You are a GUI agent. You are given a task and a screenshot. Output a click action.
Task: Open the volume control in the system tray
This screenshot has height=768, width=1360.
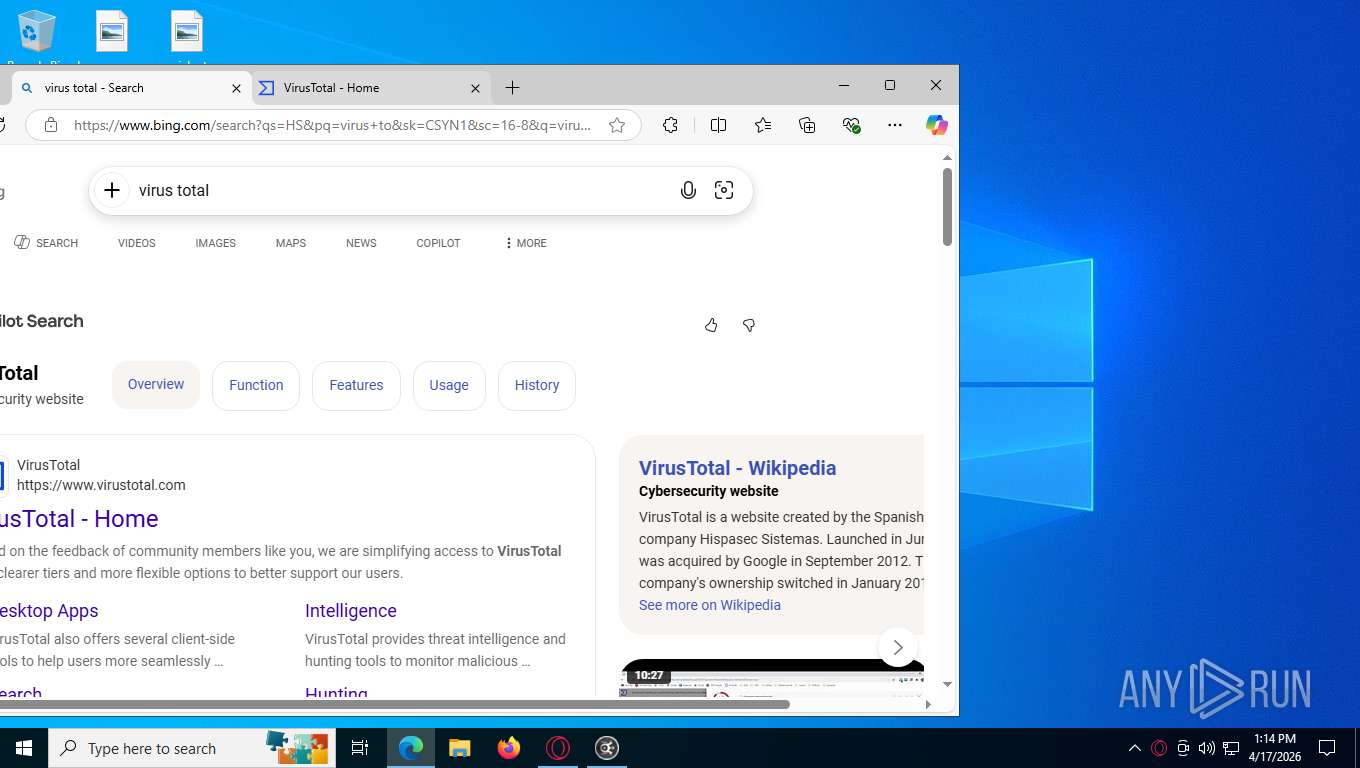tap(1207, 748)
